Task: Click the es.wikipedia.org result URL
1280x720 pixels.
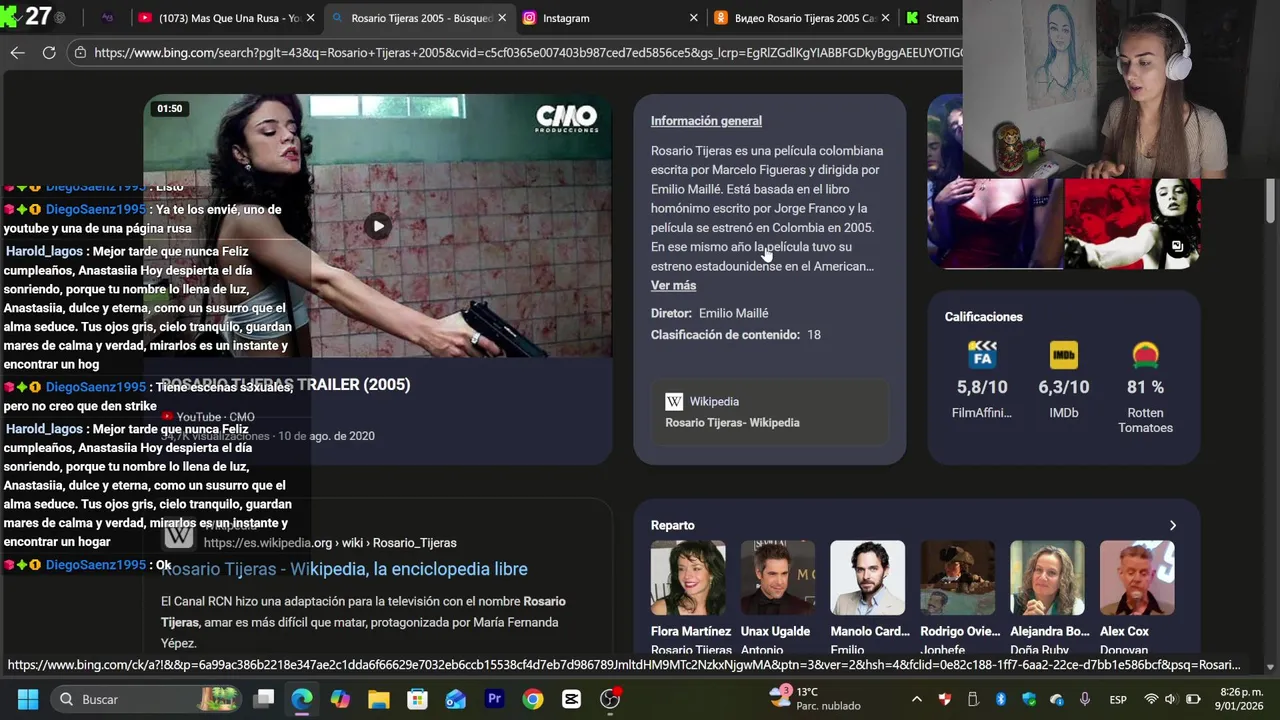Action: (330, 543)
